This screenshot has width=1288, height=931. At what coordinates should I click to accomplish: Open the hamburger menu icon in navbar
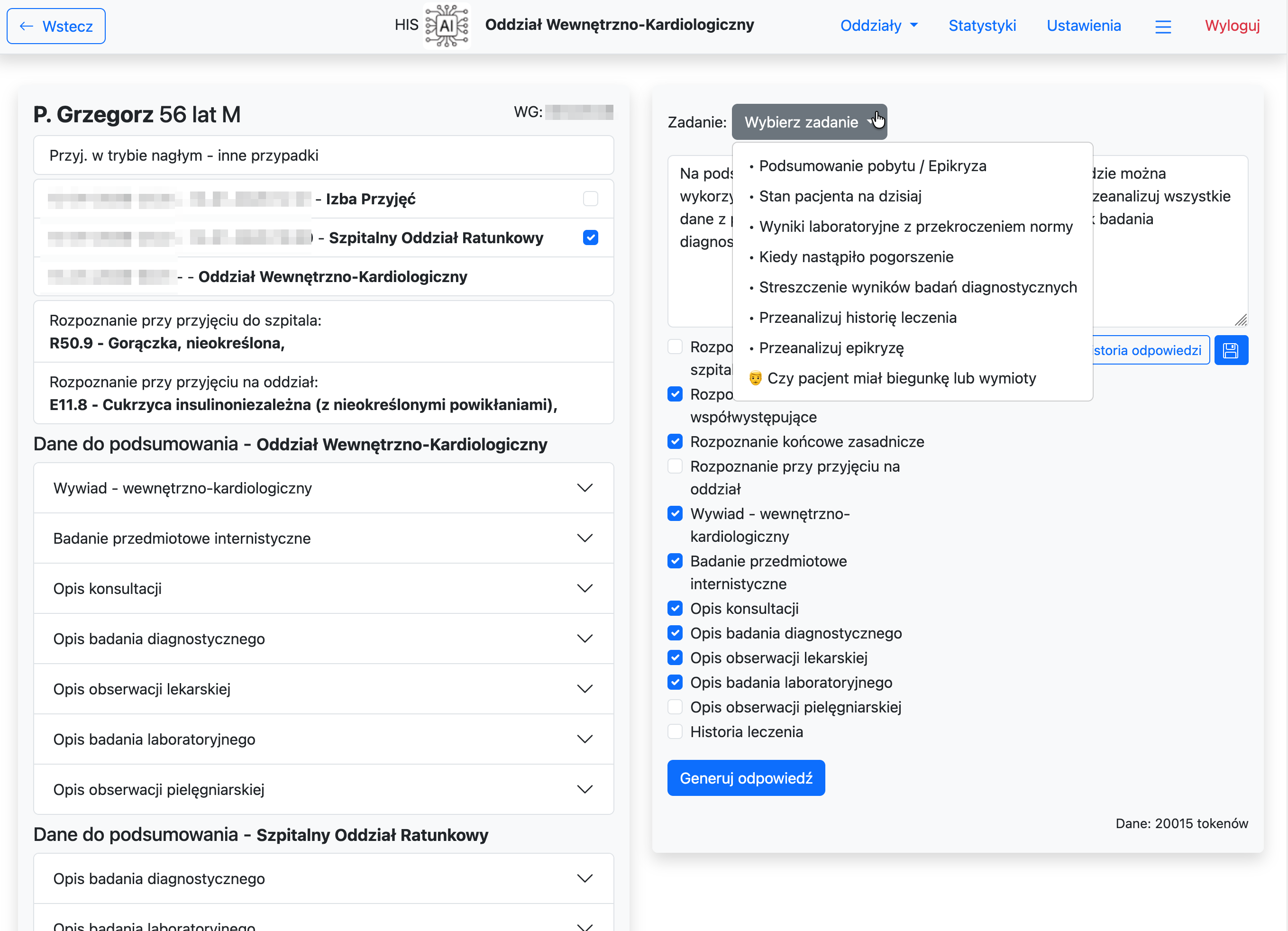click(x=1162, y=26)
